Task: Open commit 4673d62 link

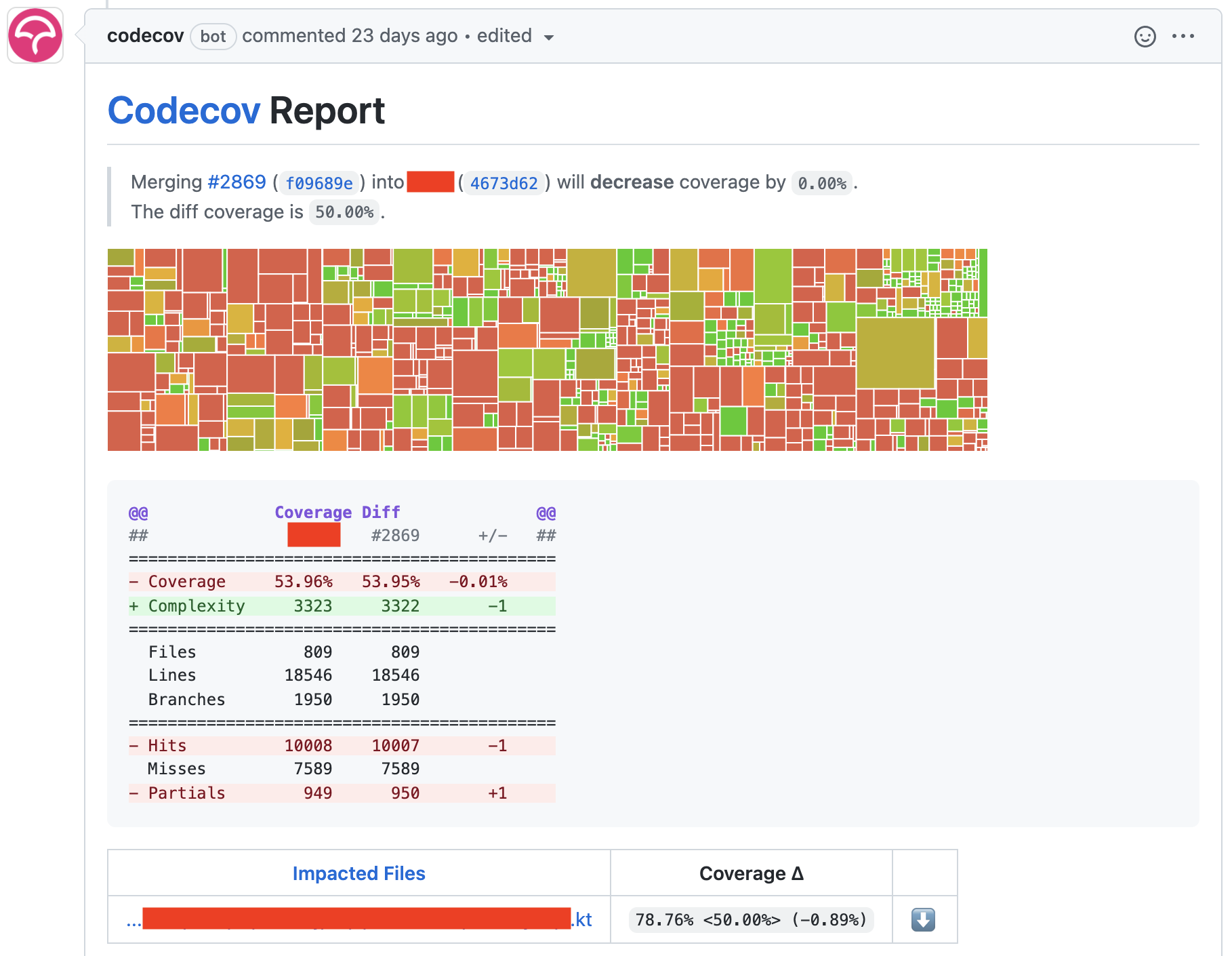Action: 504,183
